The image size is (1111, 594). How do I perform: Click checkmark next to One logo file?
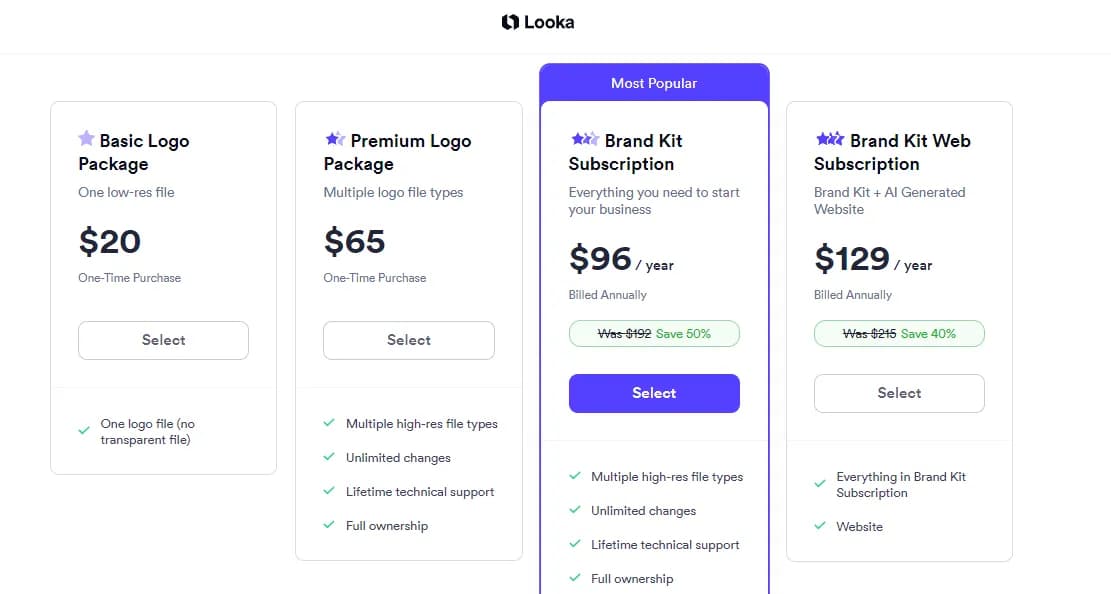[x=84, y=431]
